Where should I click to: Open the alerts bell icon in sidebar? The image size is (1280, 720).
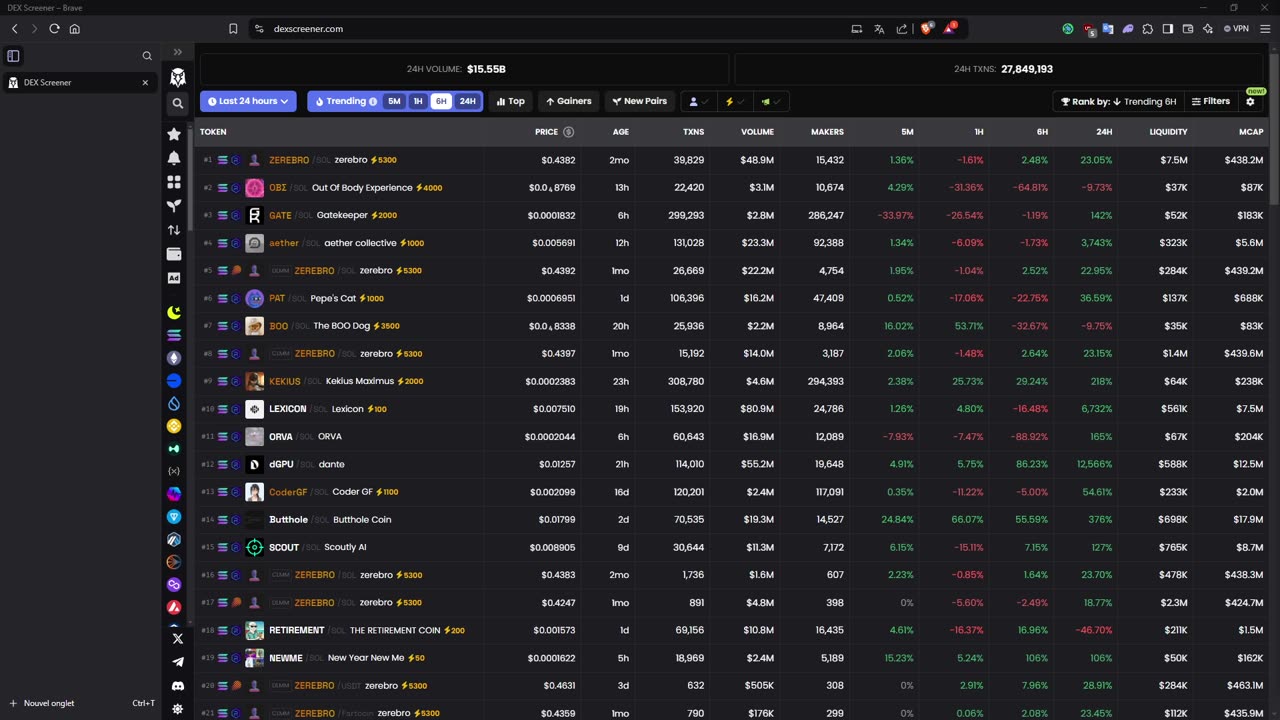[x=174, y=158]
